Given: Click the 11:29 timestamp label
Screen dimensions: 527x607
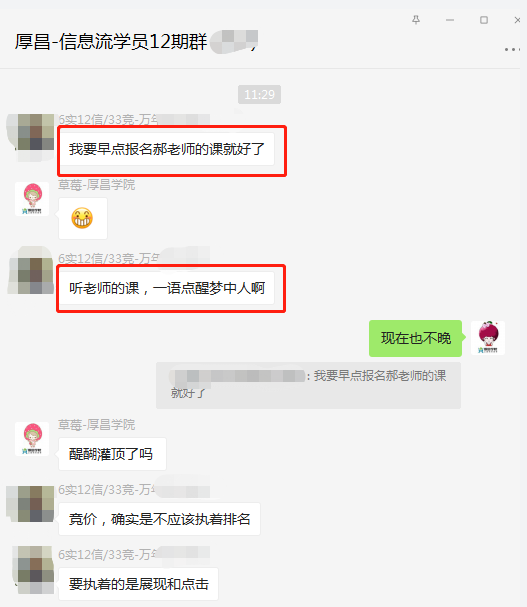Looking at the screenshot, I should 259,94.
